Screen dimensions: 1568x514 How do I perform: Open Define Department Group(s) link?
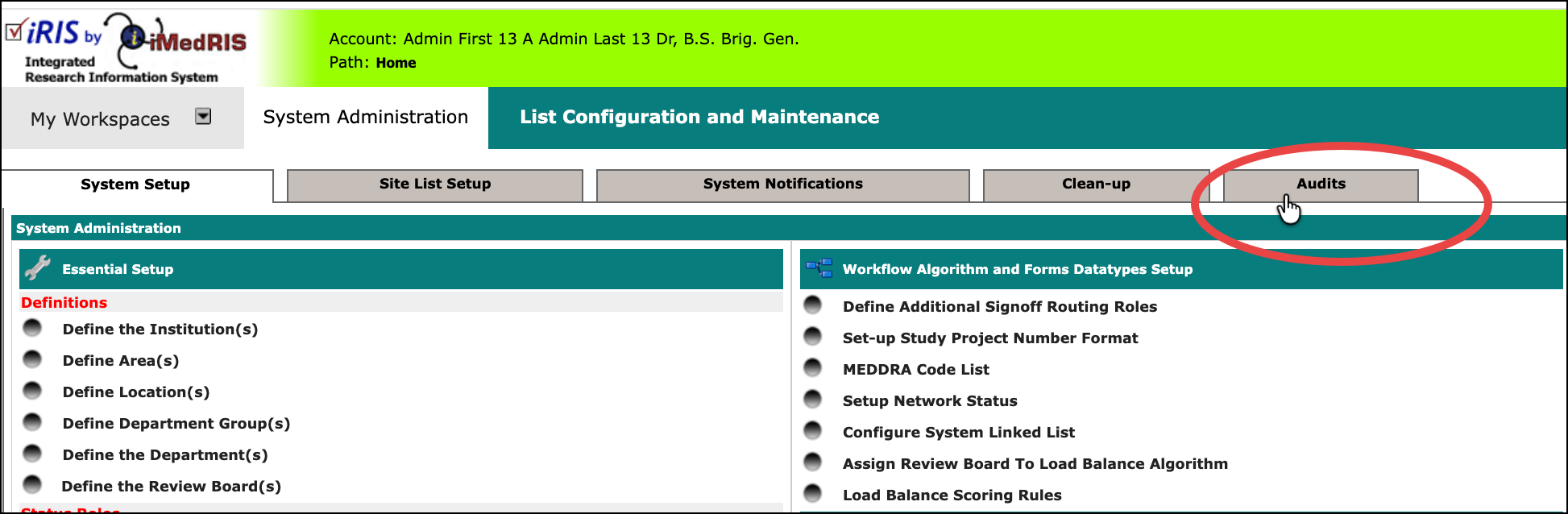tap(176, 424)
